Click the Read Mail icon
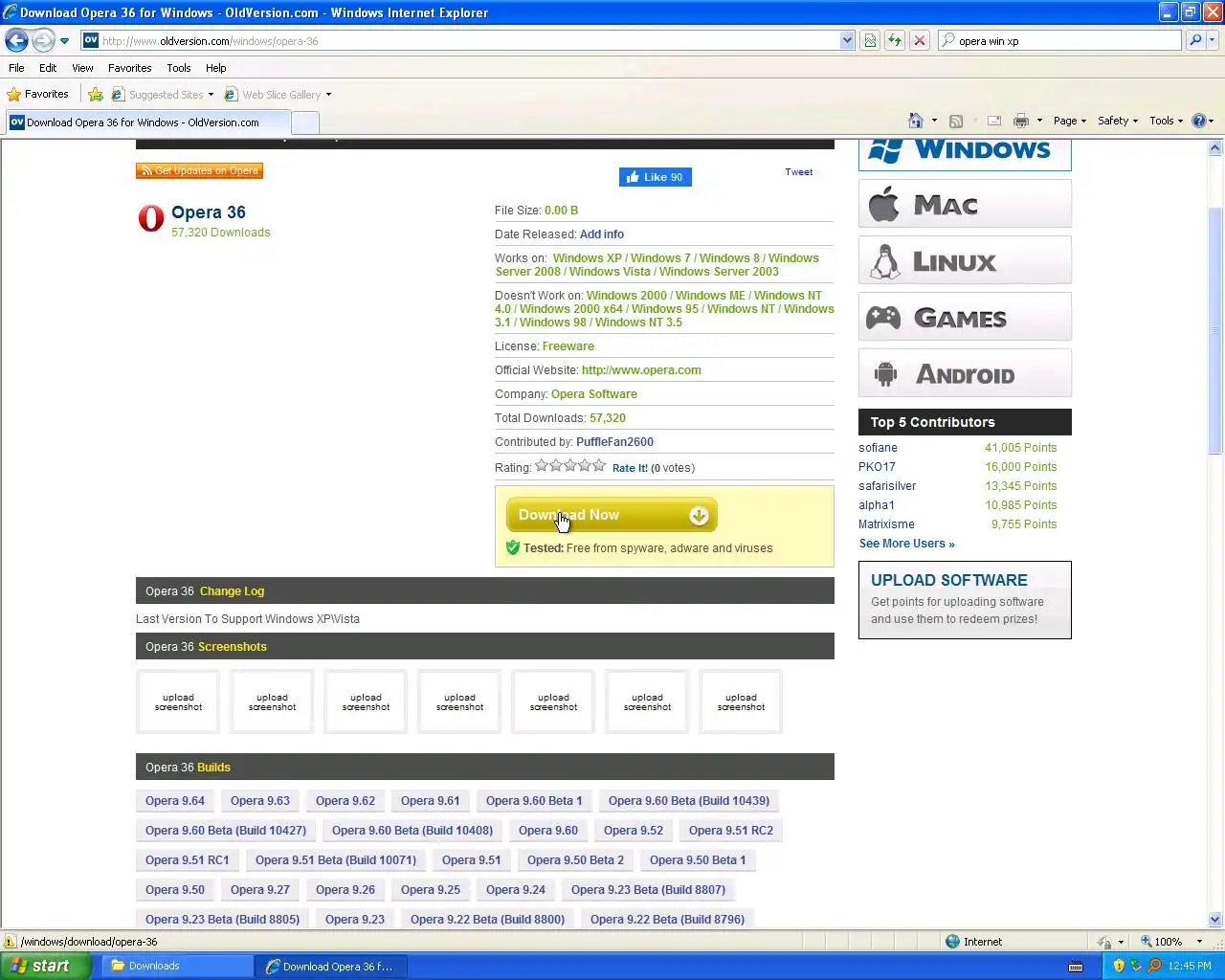Viewport: 1225px width, 980px height. tap(994, 121)
